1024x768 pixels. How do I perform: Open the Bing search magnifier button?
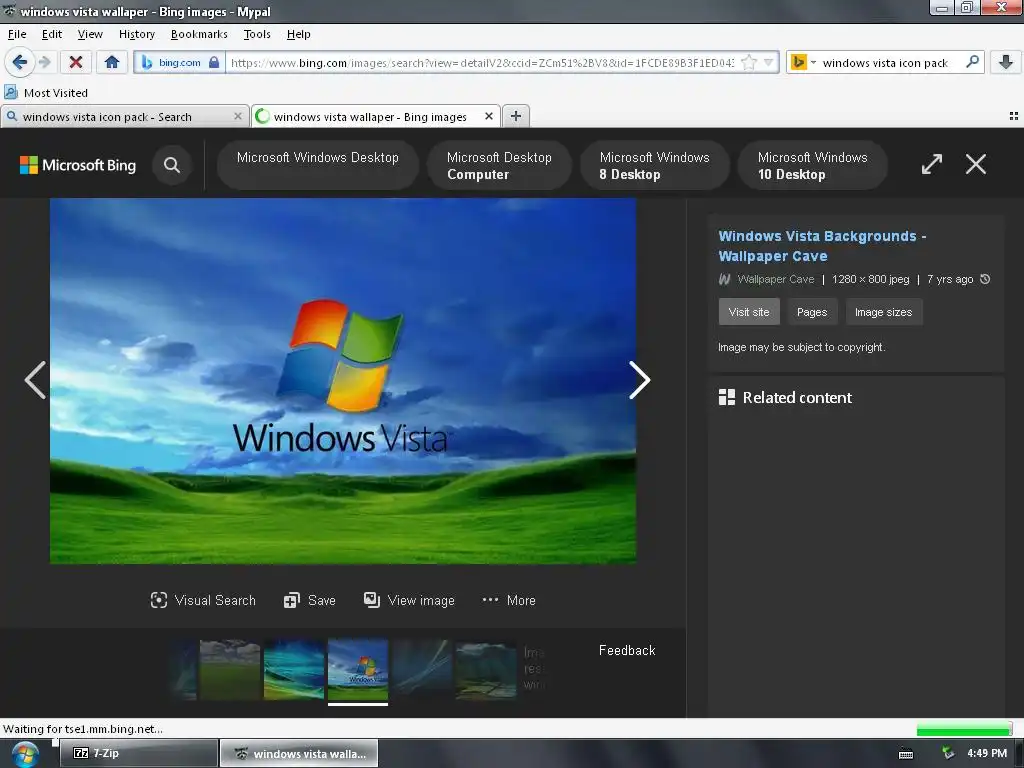pyautogui.click(x=172, y=165)
